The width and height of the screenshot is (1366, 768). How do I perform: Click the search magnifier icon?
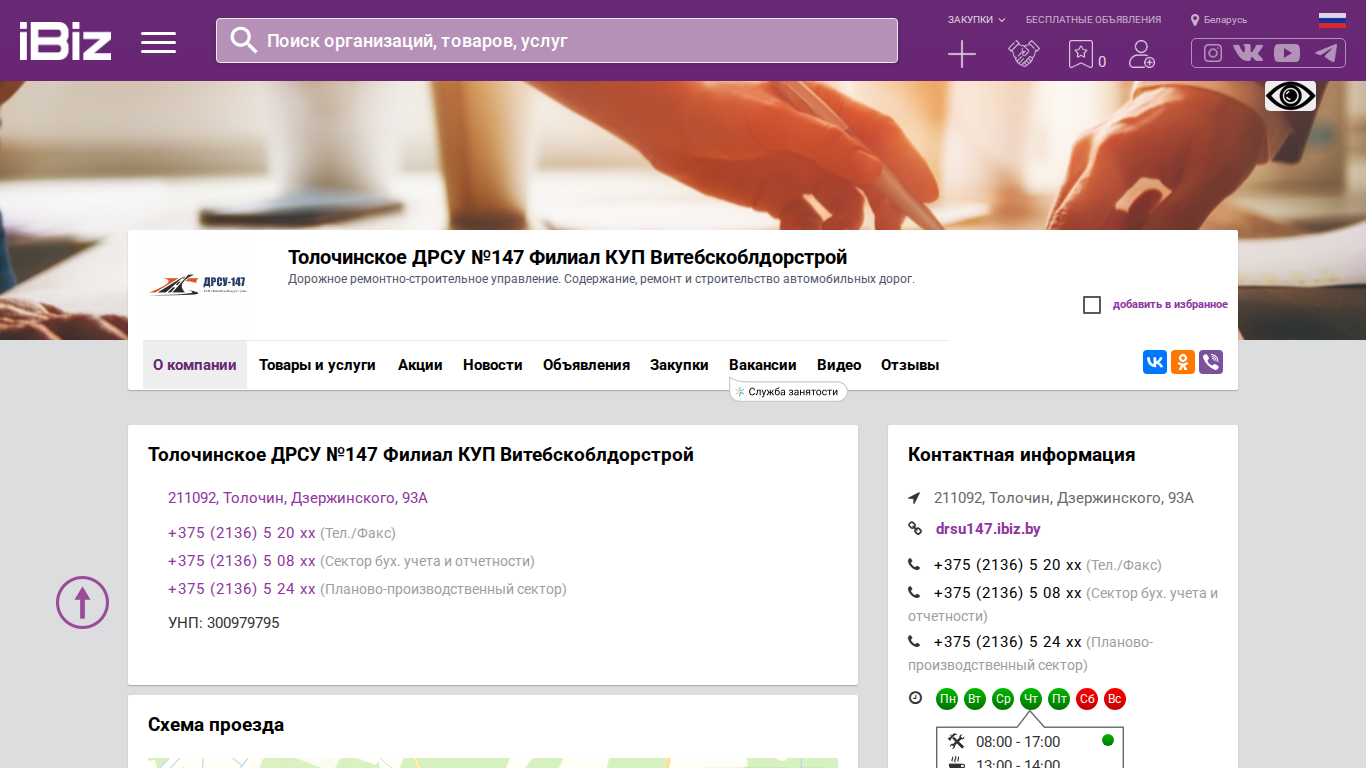(244, 40)
